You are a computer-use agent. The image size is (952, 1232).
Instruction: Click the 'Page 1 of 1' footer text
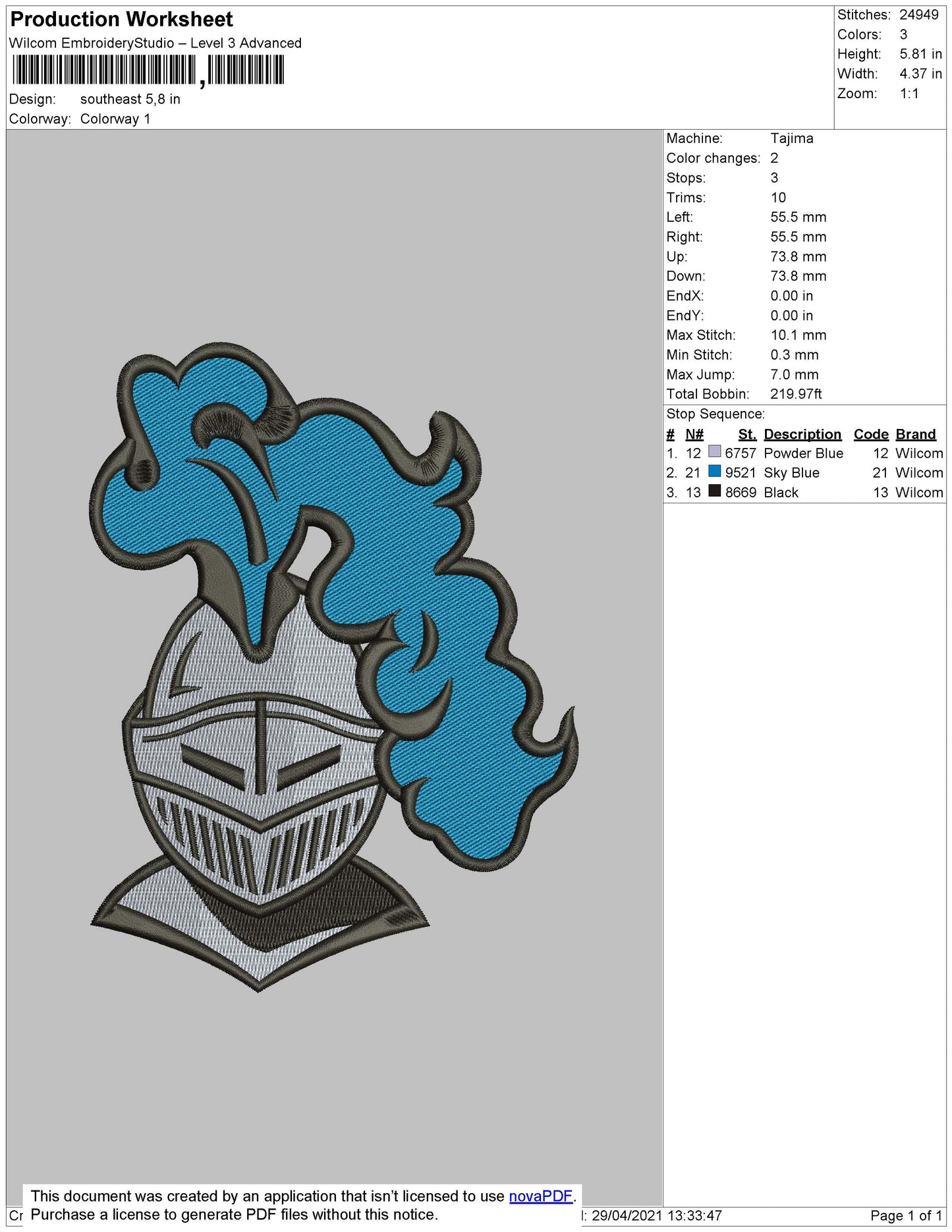coord(906,1216)
